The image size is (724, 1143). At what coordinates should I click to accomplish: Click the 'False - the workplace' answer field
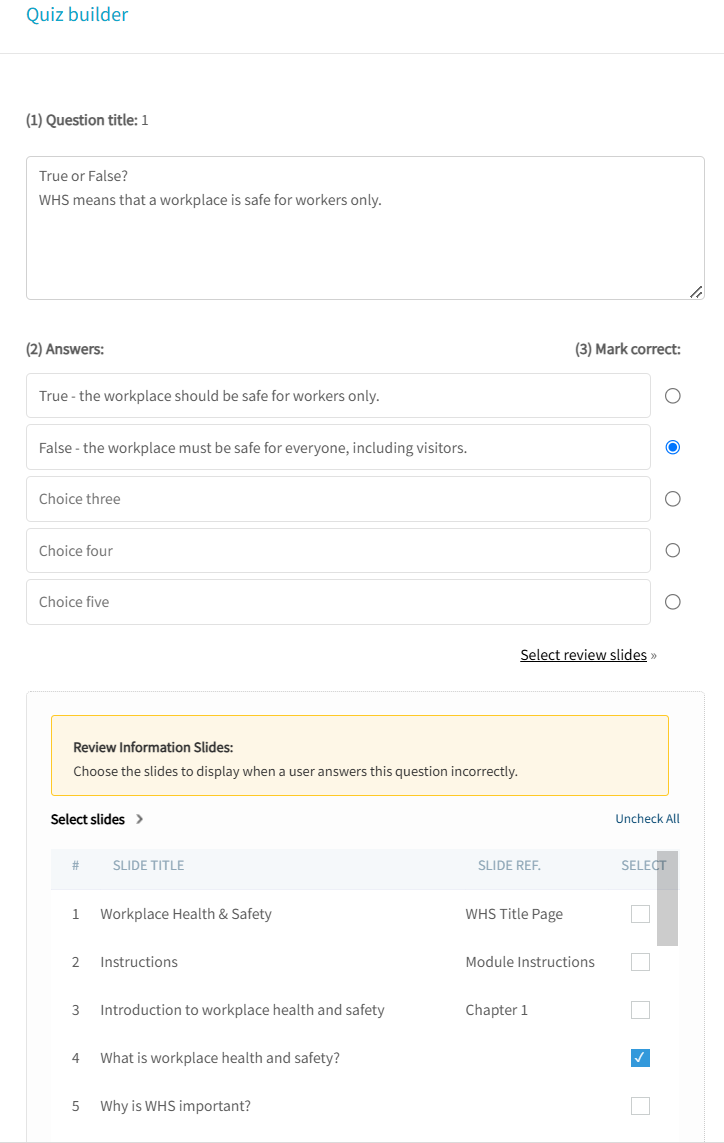(x=338, y=447)
